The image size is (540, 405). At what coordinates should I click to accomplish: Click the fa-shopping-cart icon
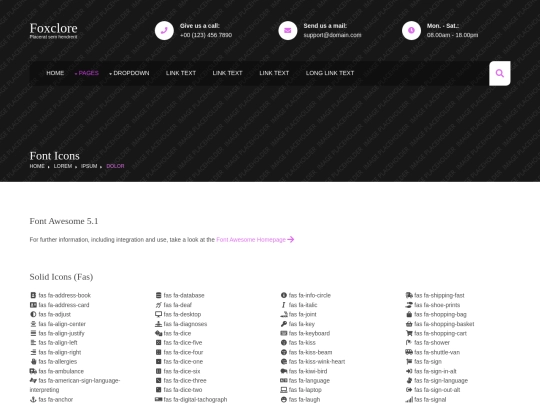(409, 333)
